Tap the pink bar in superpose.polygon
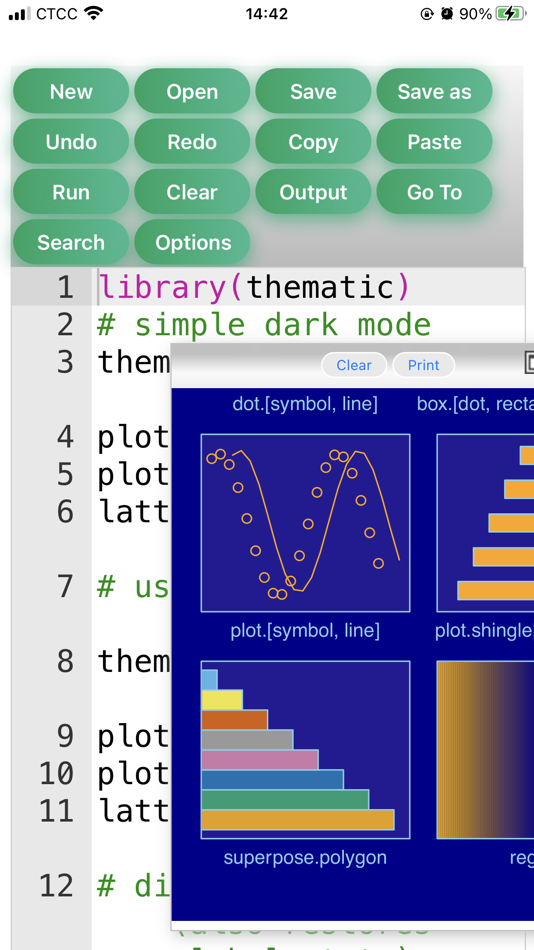Viewport: 534px width, 950px height. (259, 760)
